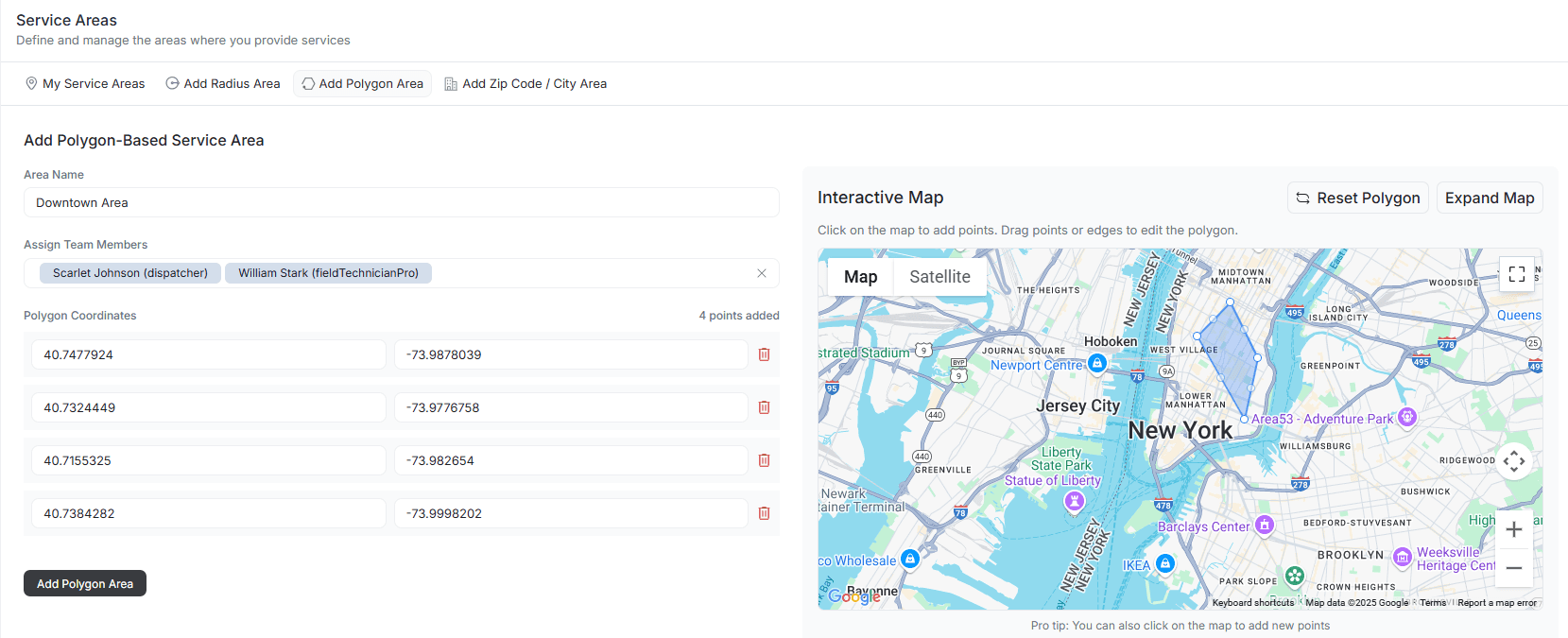Screen dimensions: 1568x638
Task: Clear all assigned team members
Action: coord(762,273)
